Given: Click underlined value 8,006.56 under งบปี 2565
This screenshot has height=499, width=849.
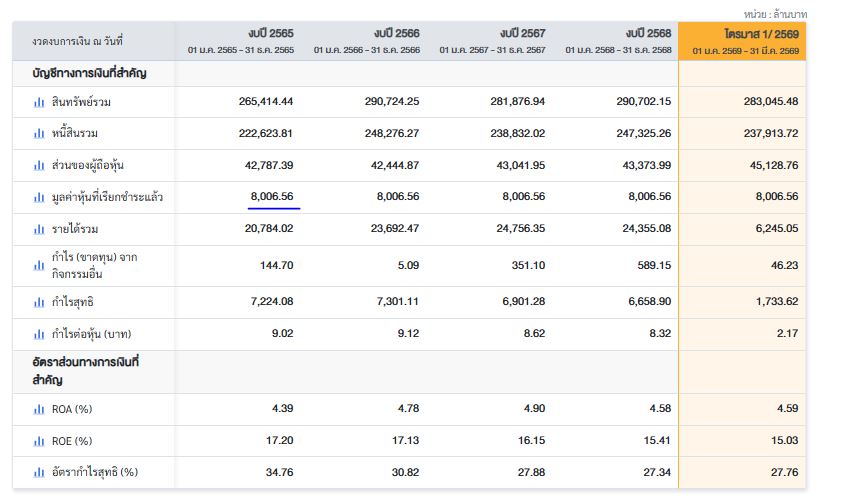Looking at the screenshot, I should click(272, 196).
